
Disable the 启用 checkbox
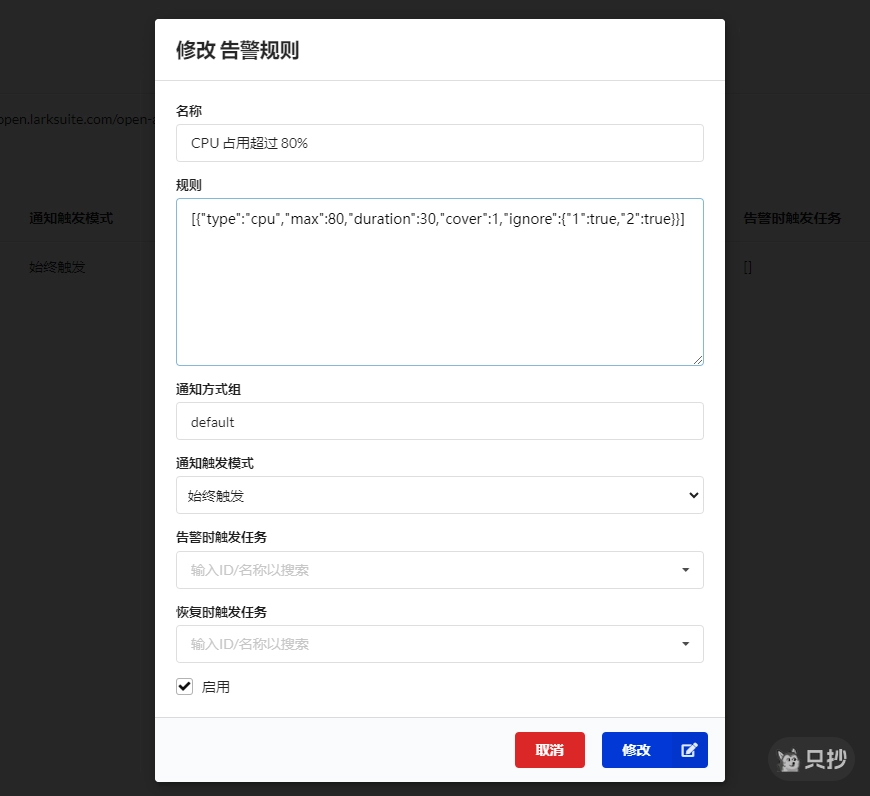coord(184,686)
